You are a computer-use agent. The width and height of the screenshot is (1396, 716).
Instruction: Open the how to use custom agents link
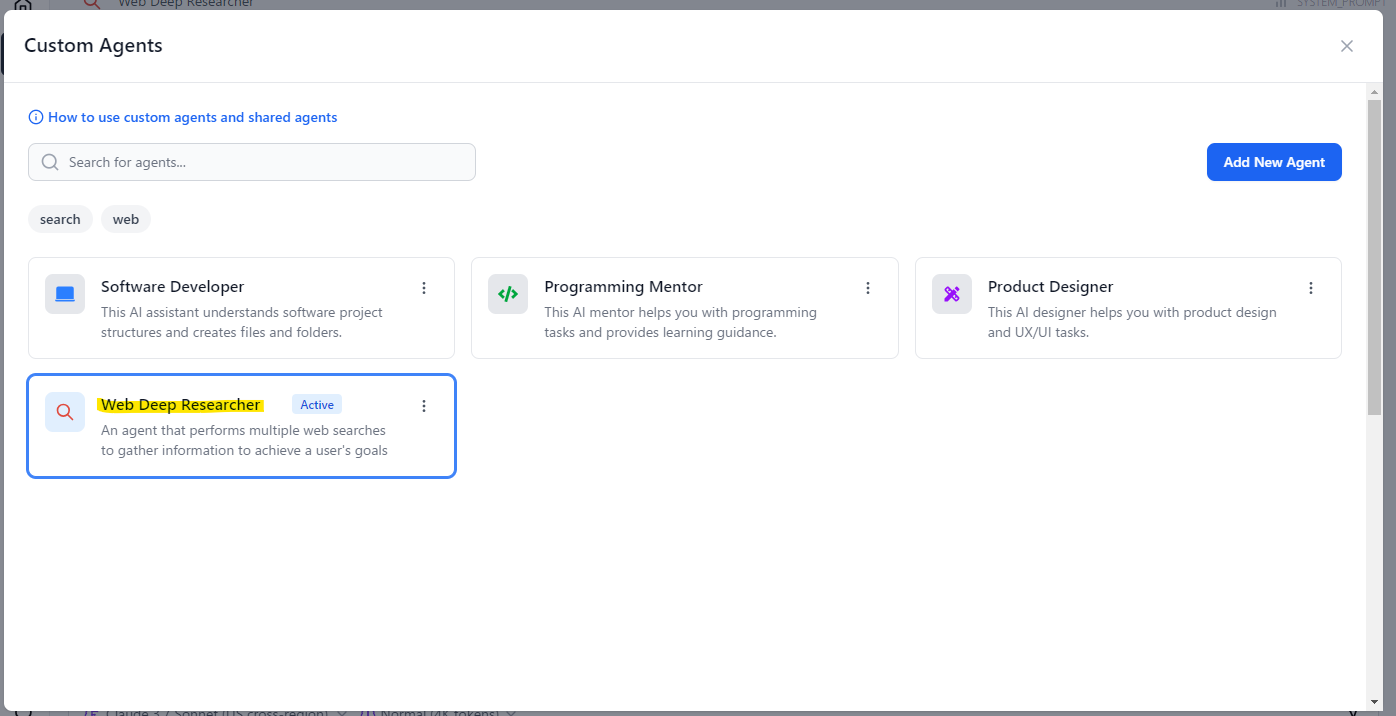click(192, 117)
